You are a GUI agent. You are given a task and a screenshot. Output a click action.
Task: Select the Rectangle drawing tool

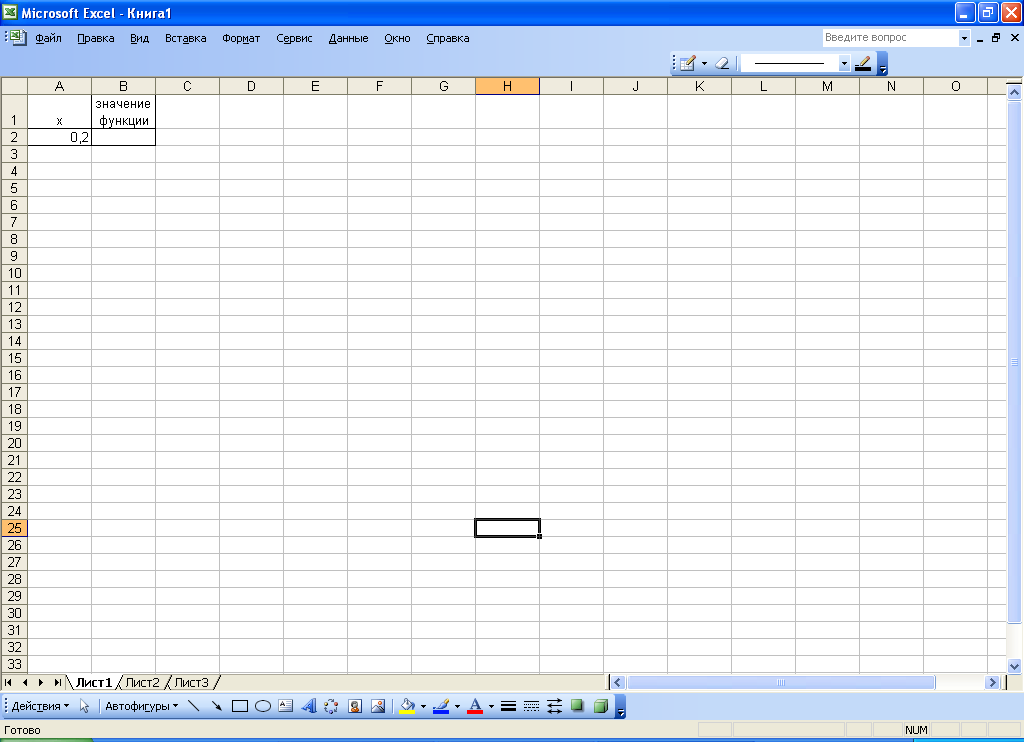tap(240, 706)
